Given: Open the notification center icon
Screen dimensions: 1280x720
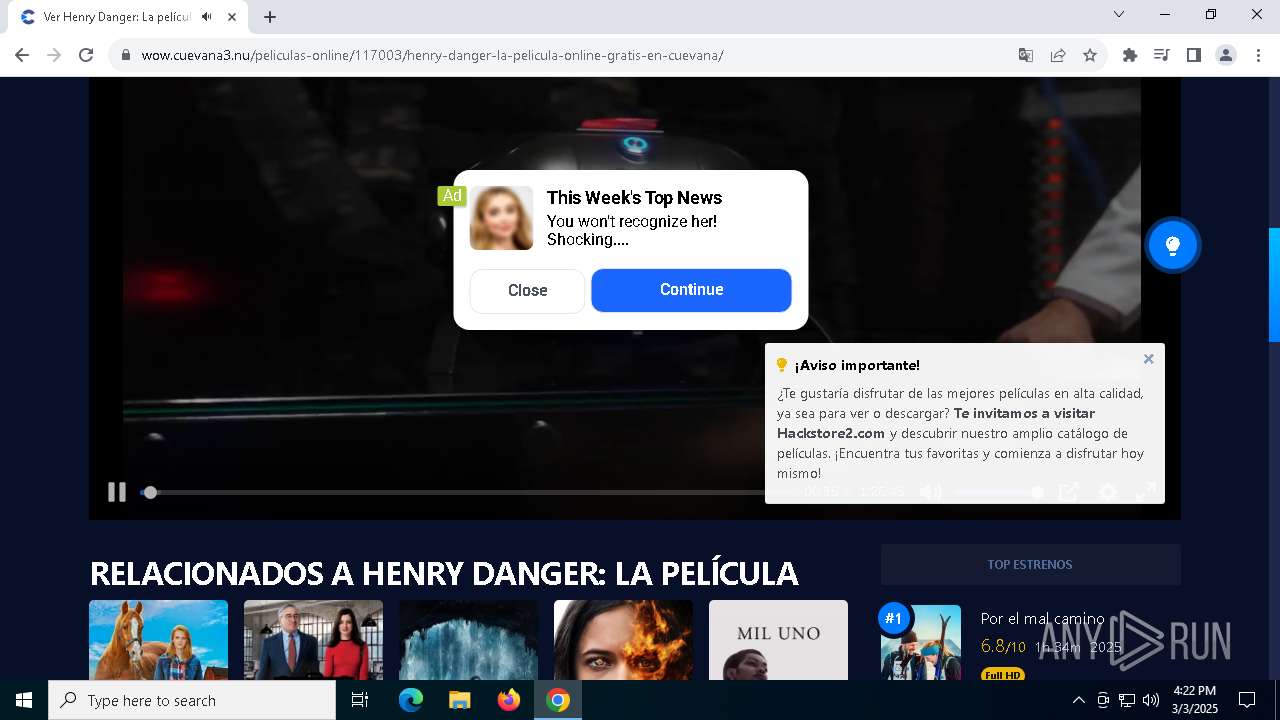Looking at the screenshot, I should 1247,700.
